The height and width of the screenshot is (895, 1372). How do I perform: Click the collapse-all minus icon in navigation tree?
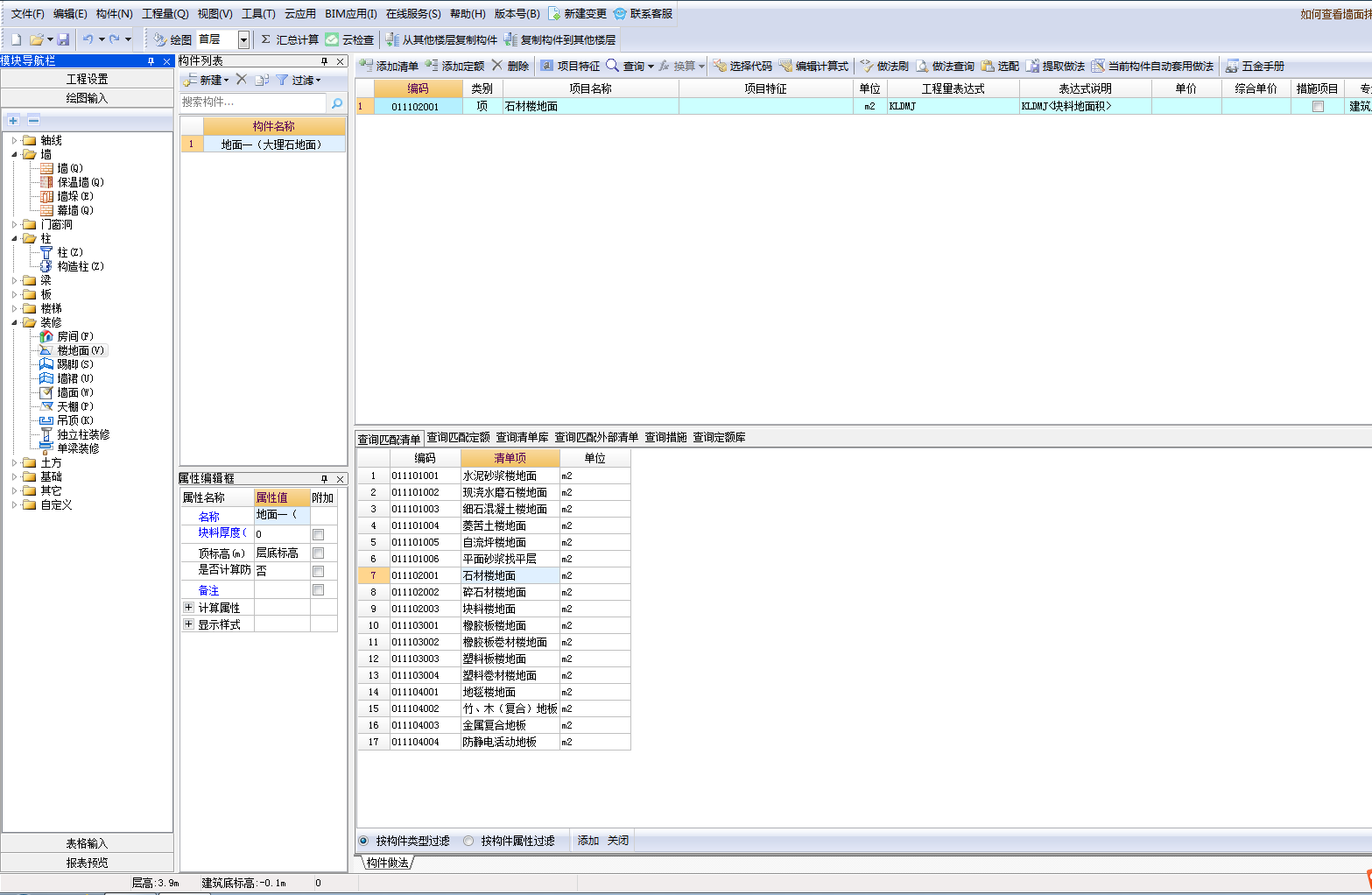[33, 120]
